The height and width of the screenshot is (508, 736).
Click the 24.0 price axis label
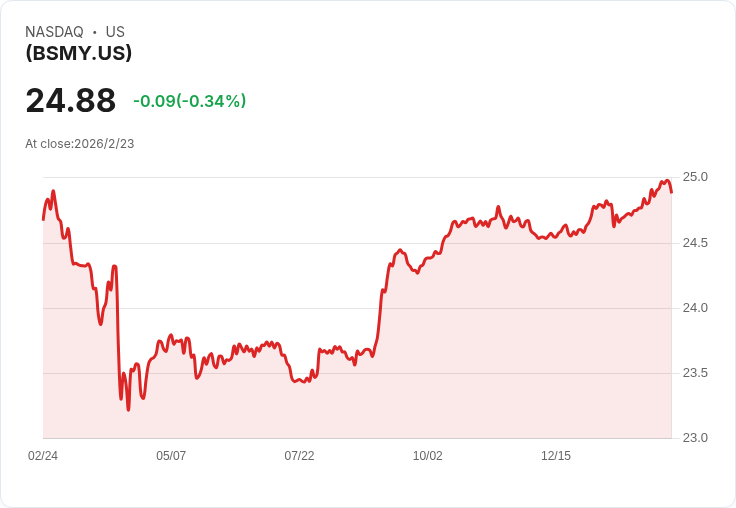[695, 308]
